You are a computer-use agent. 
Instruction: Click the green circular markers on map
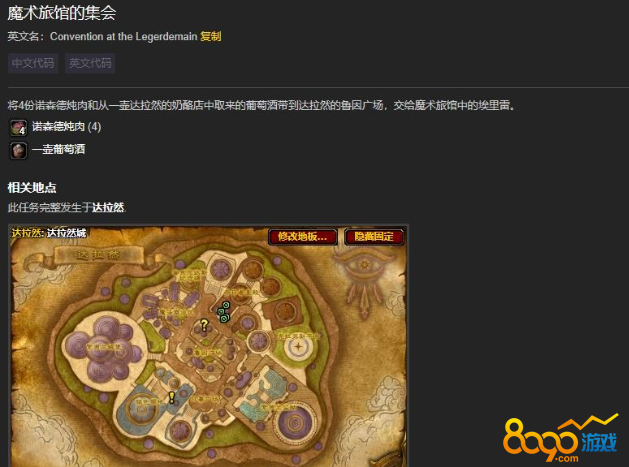[x=223, y=312]
